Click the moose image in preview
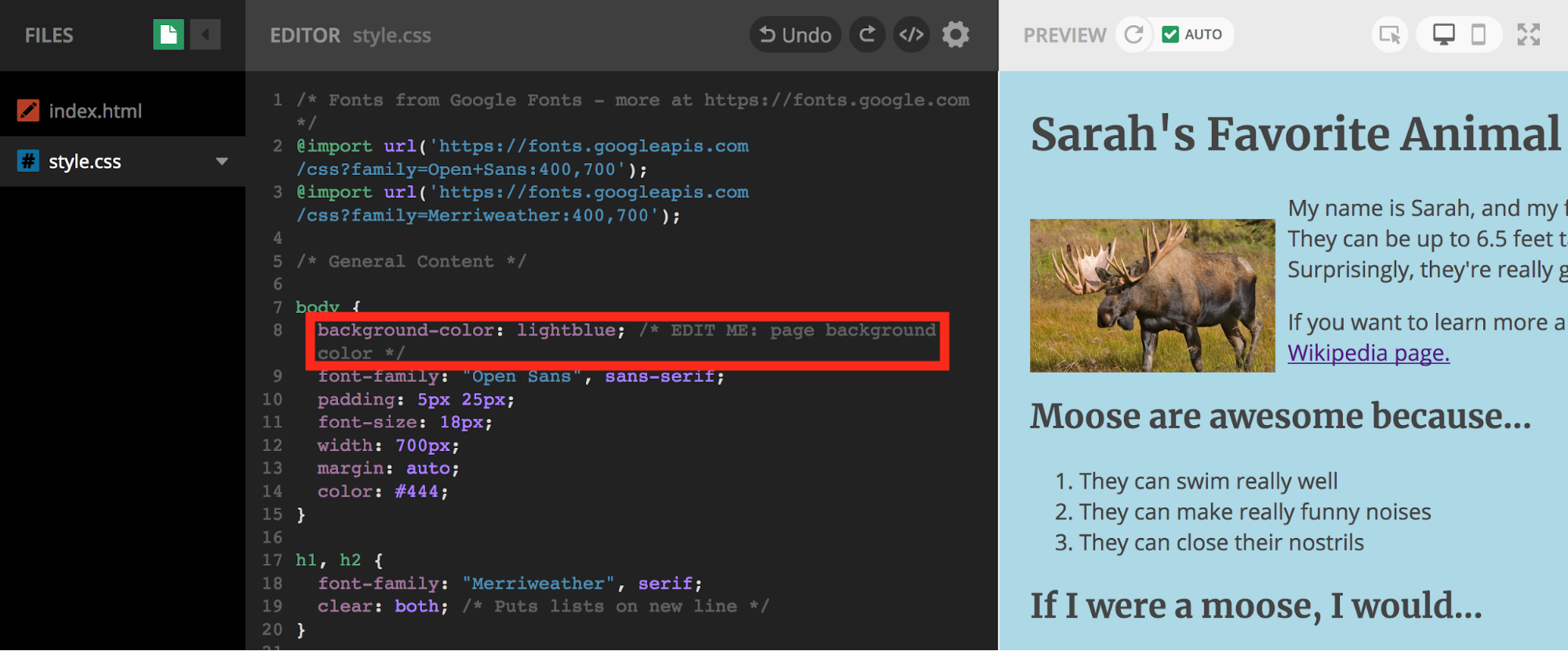 (1151, 295)
